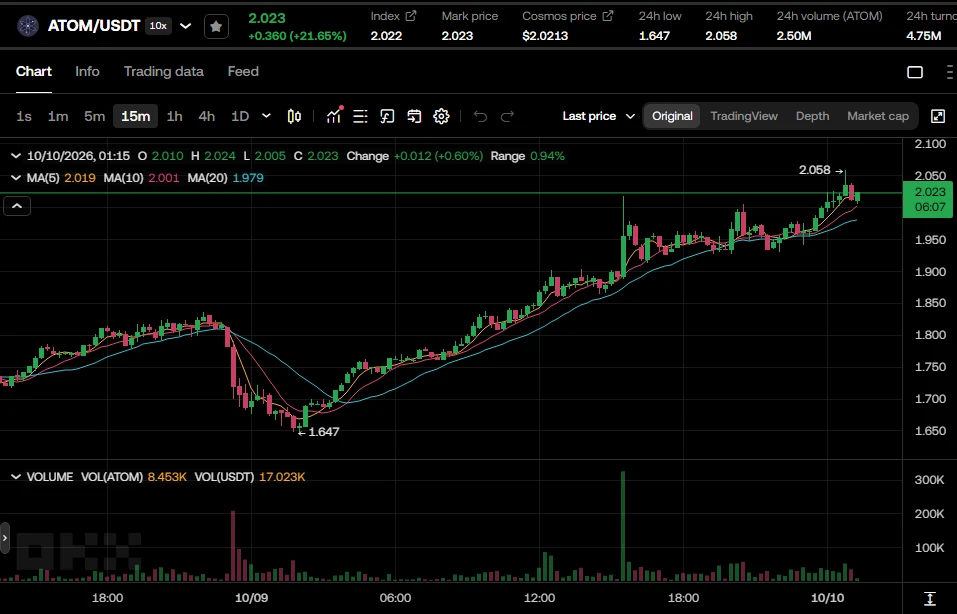Switch chart view to Depth

pos(812,116)
